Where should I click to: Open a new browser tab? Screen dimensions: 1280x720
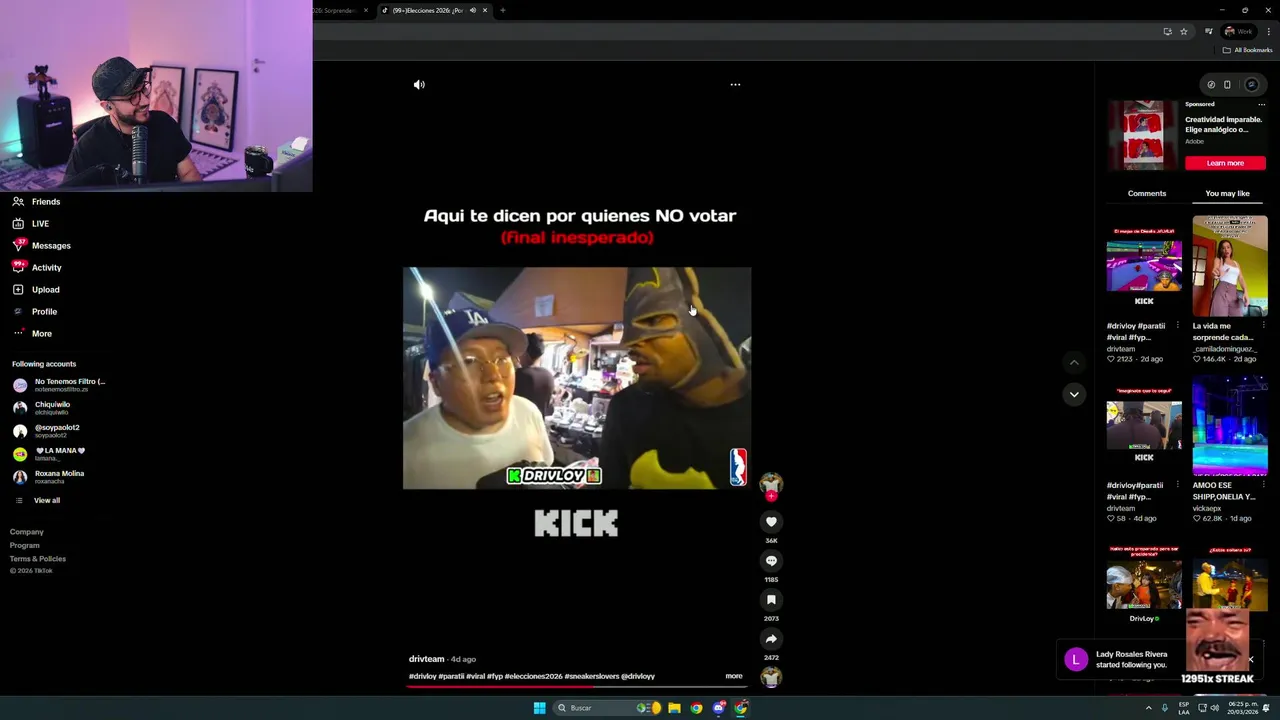(502, 10)
